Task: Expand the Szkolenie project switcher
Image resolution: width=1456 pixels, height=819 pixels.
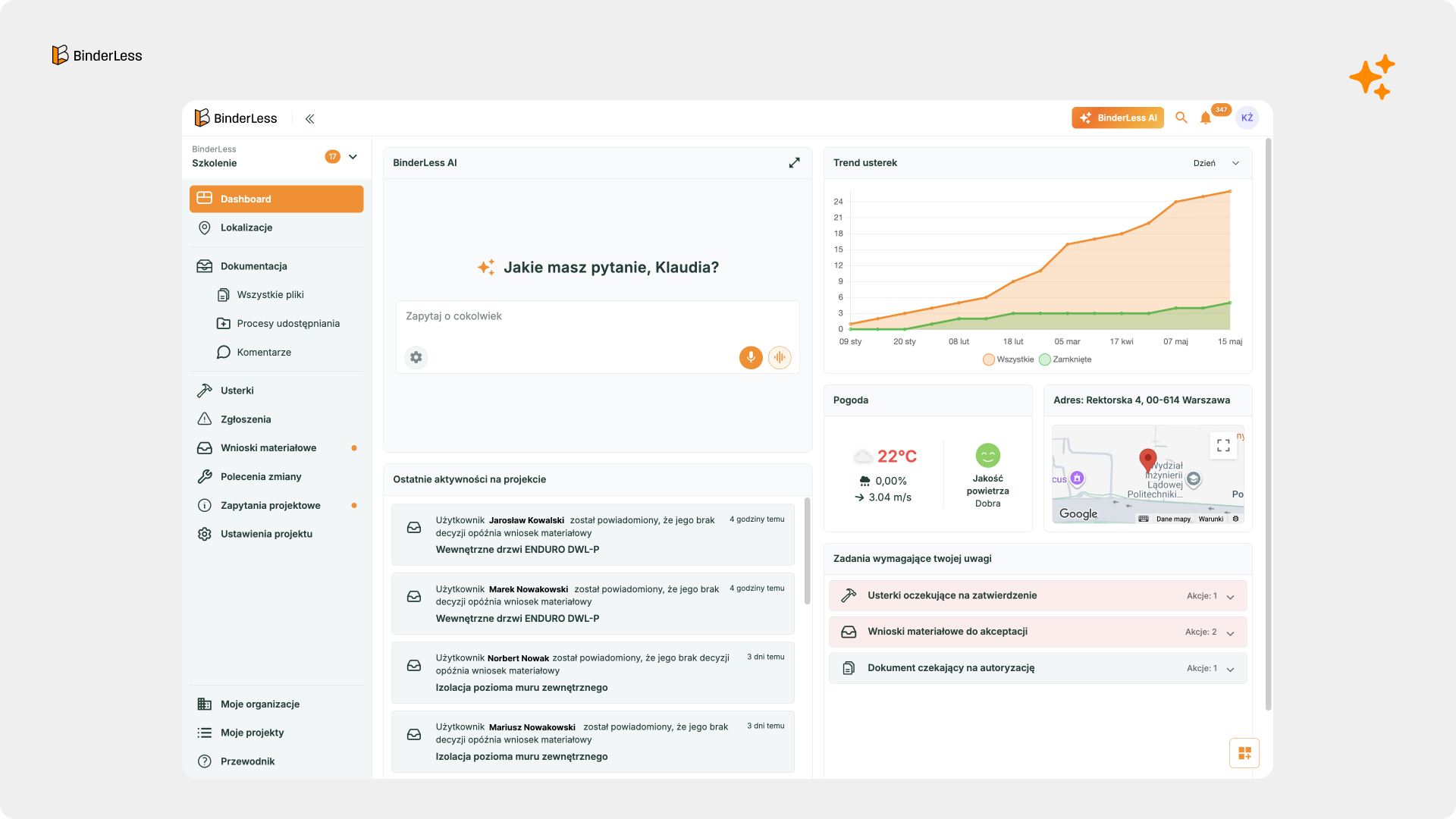Action: [x=353, y=157]
